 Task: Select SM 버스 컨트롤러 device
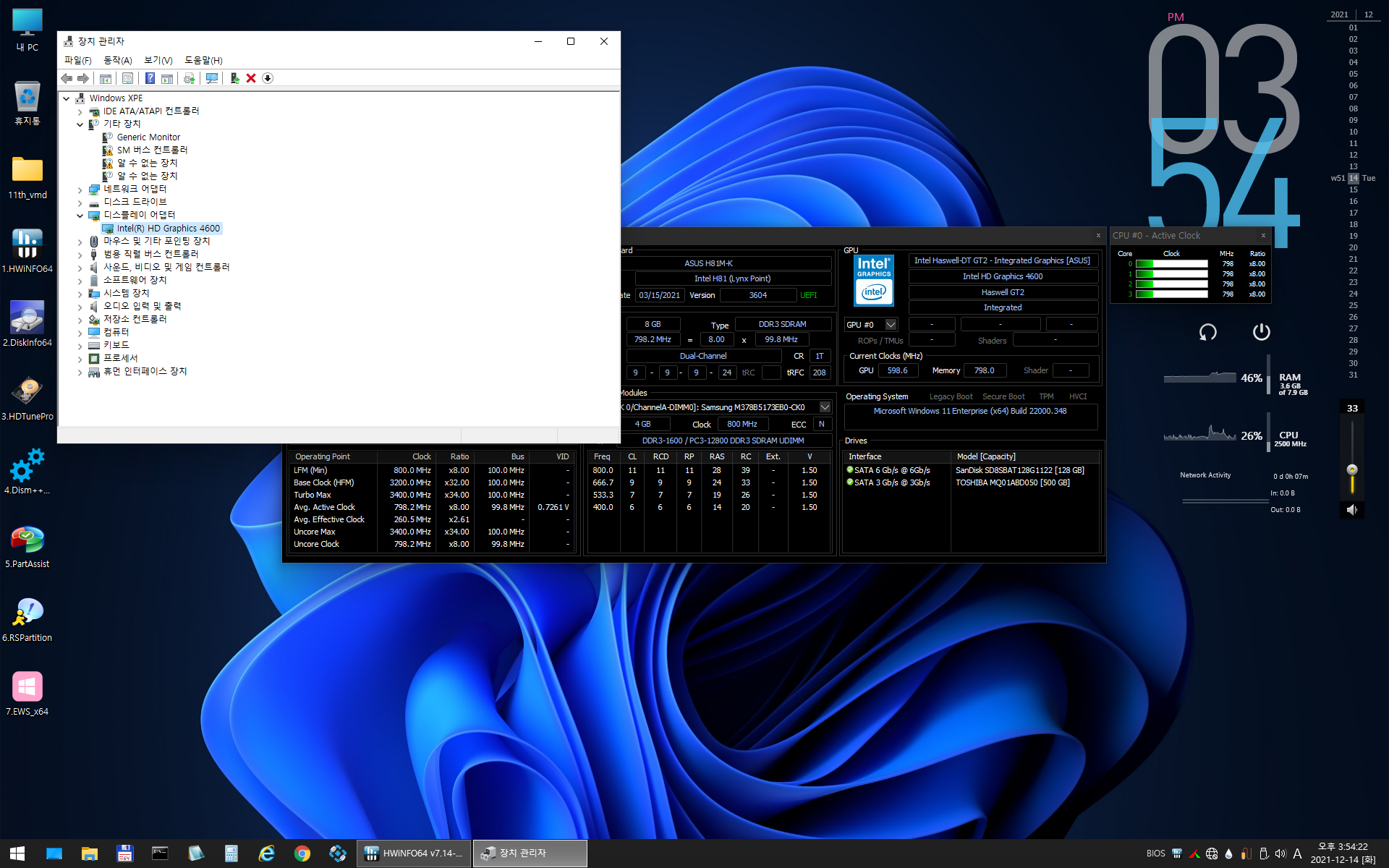[152, 150]
